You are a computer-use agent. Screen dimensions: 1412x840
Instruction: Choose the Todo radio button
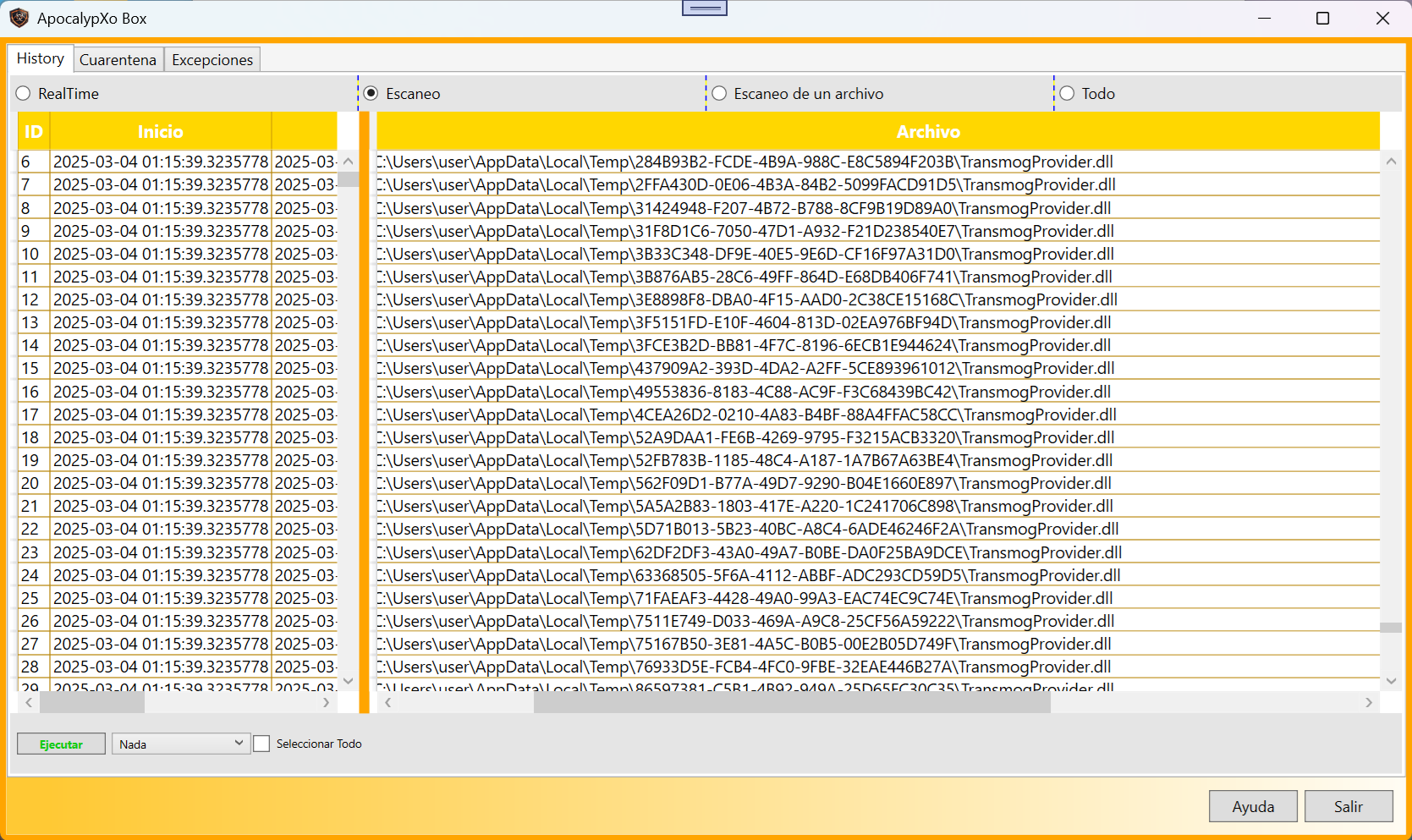[1067, 94]
